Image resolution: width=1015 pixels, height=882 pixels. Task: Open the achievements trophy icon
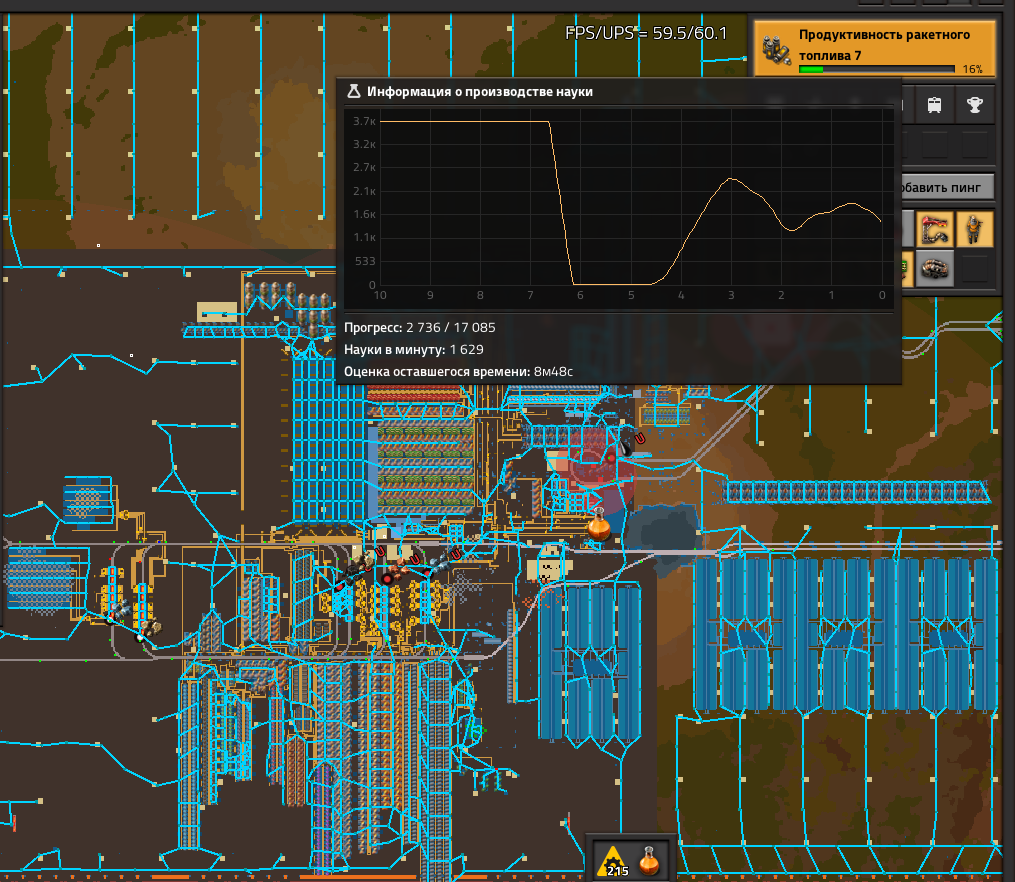click(x=974, y=105)
